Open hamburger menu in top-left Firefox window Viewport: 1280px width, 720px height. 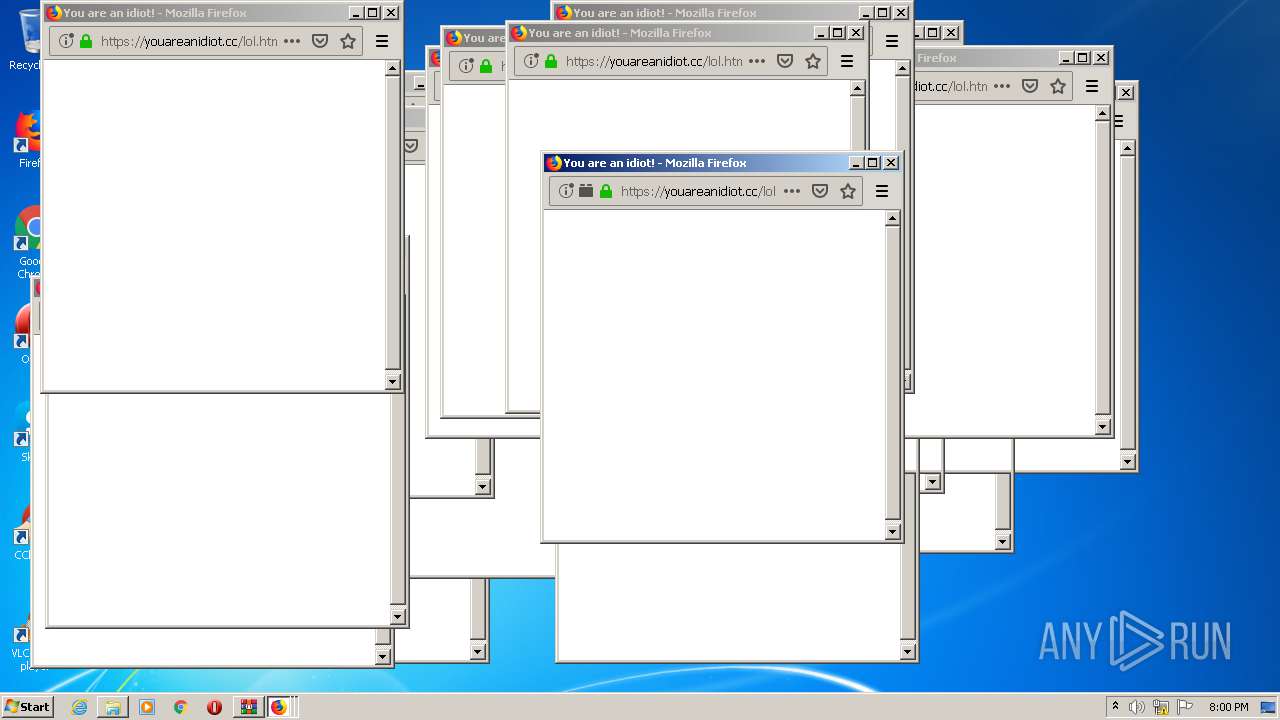click(x=382, y=41)
